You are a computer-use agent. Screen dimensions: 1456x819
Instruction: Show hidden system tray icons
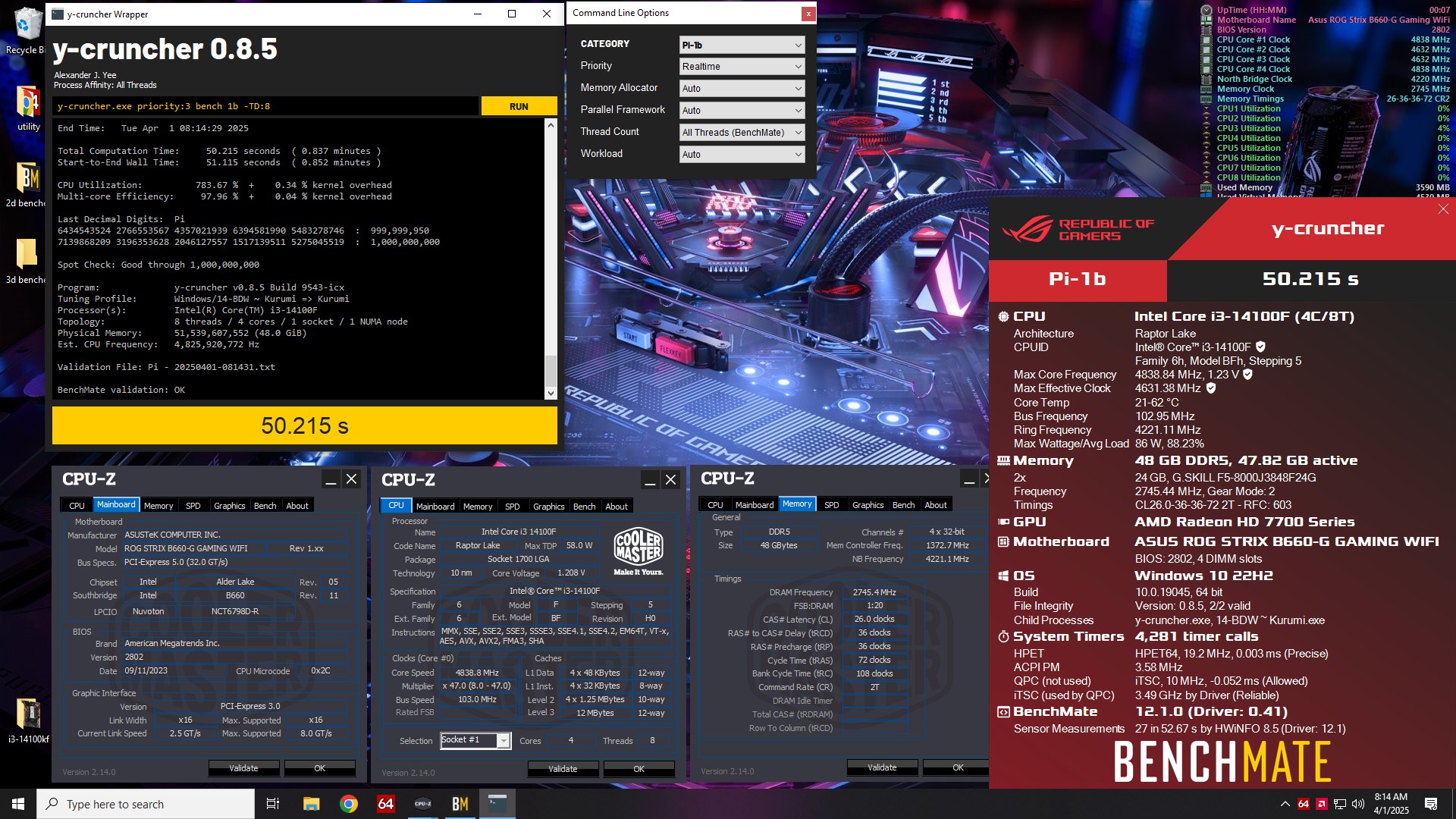click(x=1285, y=804)
